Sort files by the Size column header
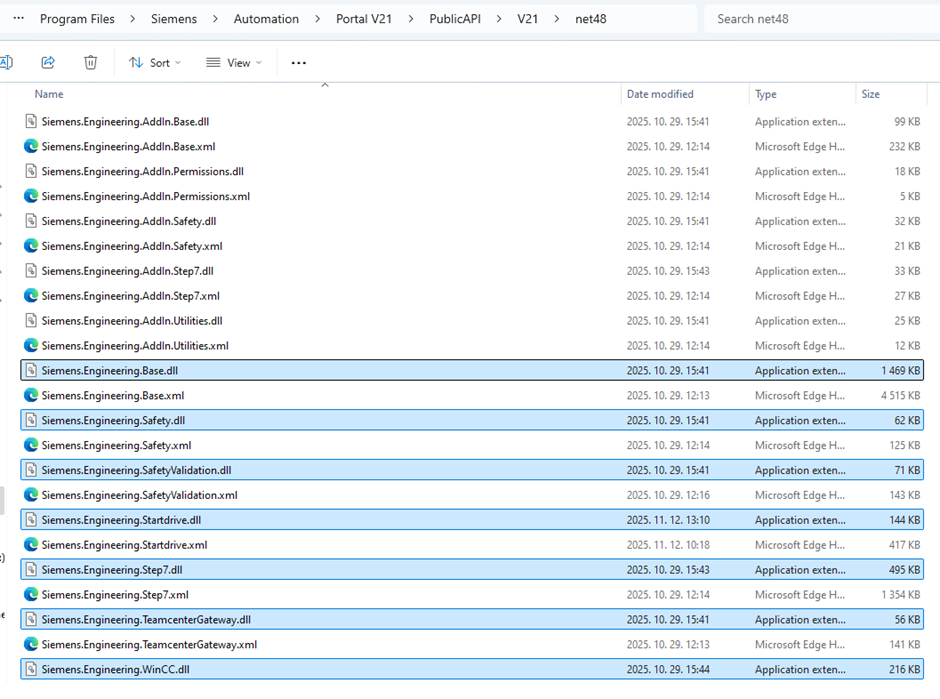This screenshot has width=940, height=699. pyautogui.click(x=869, y=93)
